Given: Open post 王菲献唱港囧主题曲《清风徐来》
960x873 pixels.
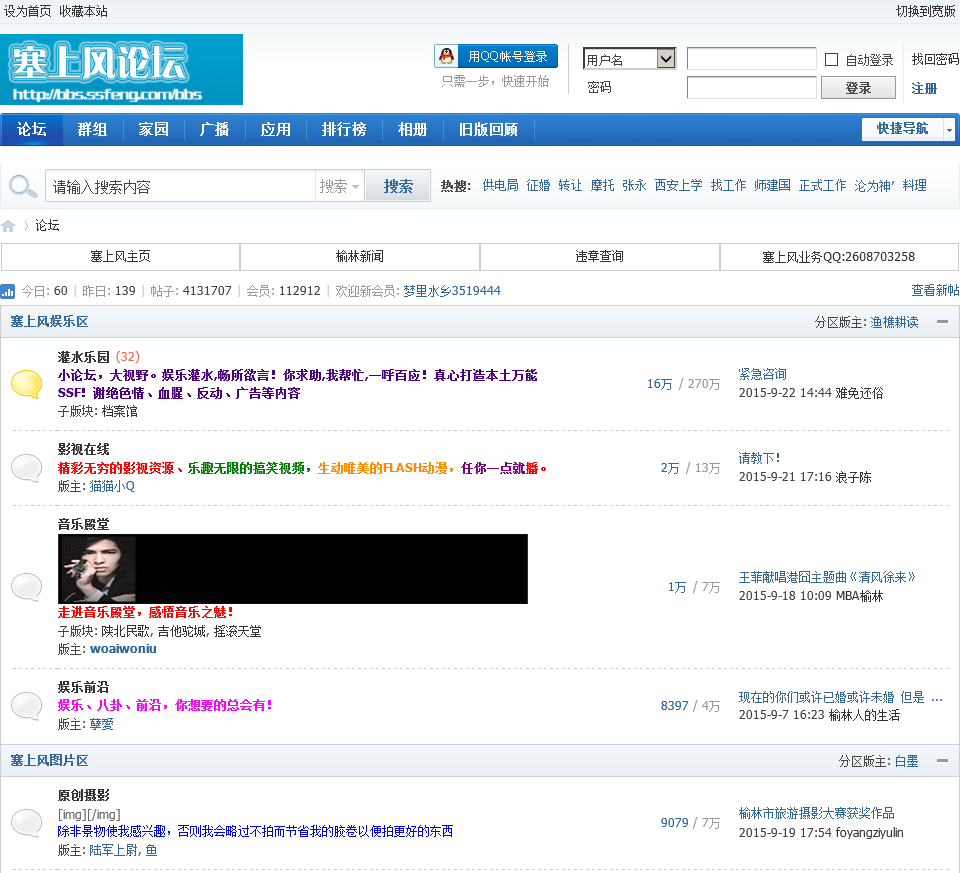Looking at the screenshot, I should pyautogui.click(x=827, y=577).
